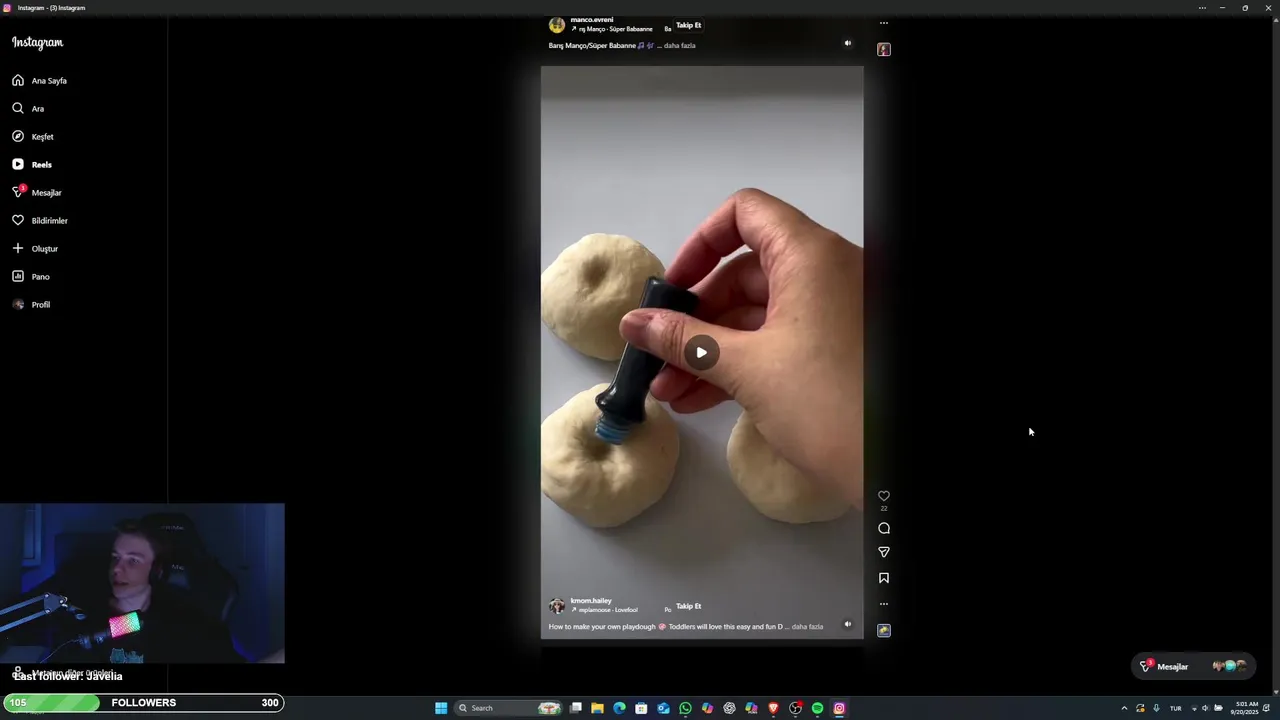Open ChatGPT from taskbar

(729, 708)
